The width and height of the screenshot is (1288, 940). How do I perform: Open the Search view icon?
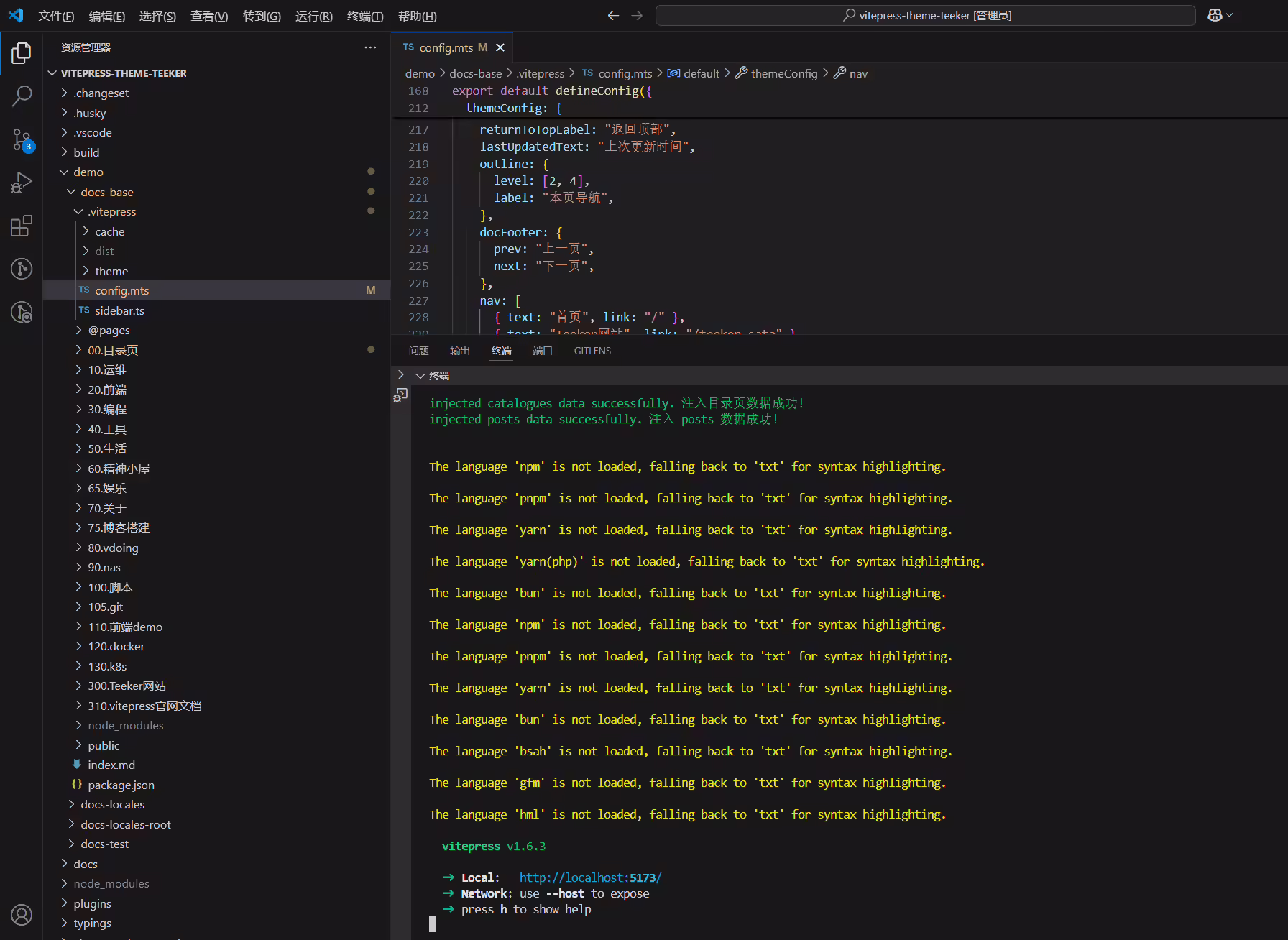point(22,96)
